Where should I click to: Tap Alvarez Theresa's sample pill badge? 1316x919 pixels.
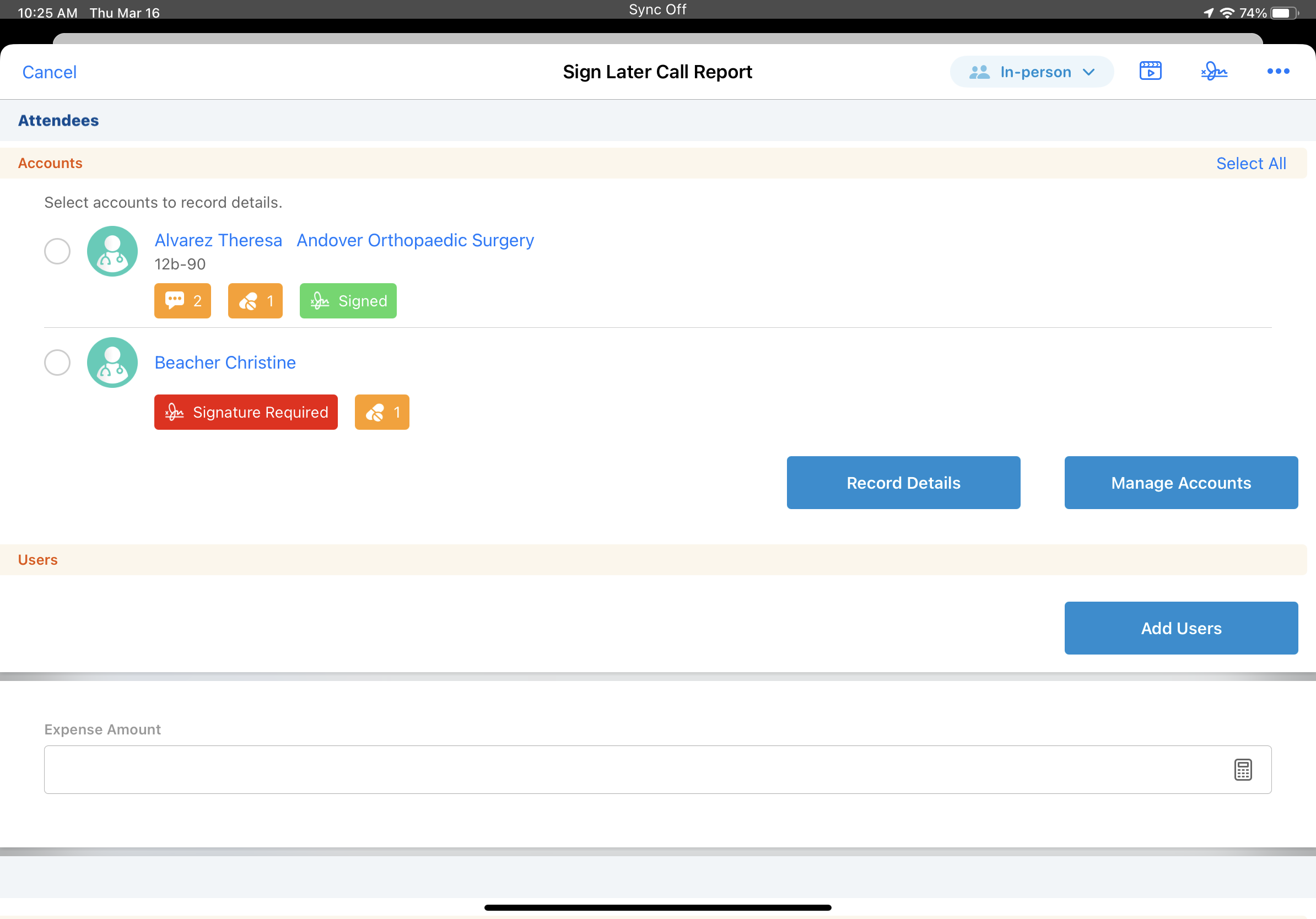(255, 301)
